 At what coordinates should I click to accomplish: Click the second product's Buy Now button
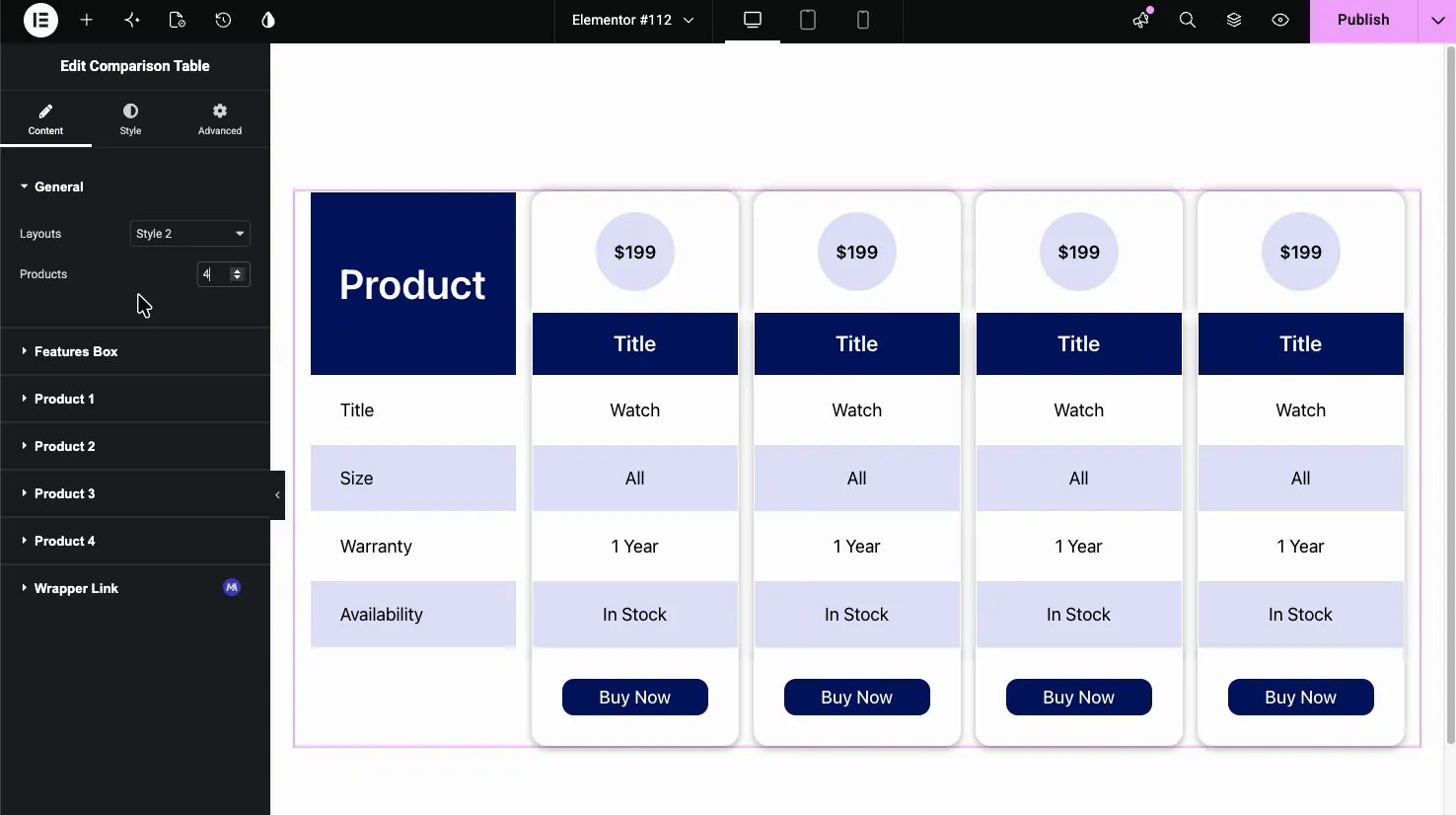[857, 698]
